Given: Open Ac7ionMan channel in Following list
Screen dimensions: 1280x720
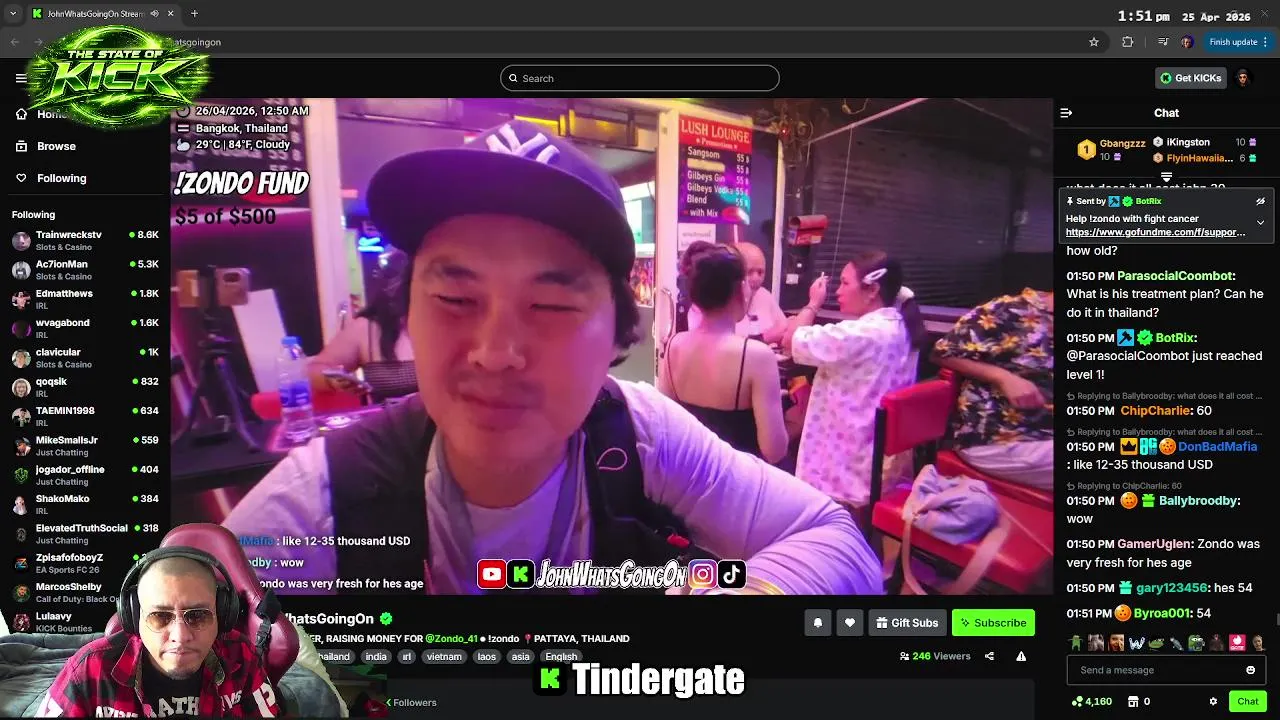Looking at the screenshot, I should point(85,269).
